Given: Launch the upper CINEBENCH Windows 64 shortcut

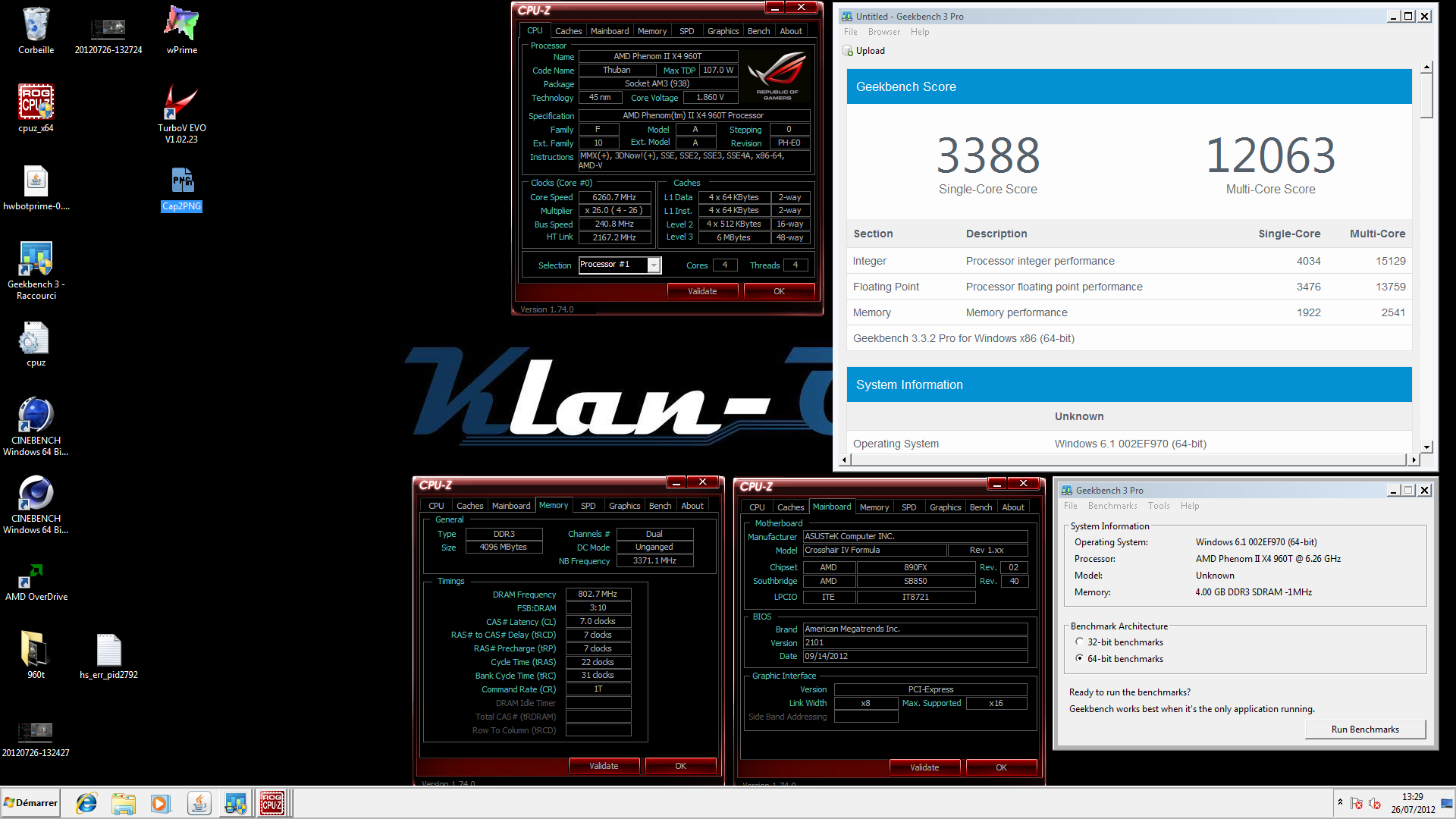Looking at the screenshot, I should 36,427.
